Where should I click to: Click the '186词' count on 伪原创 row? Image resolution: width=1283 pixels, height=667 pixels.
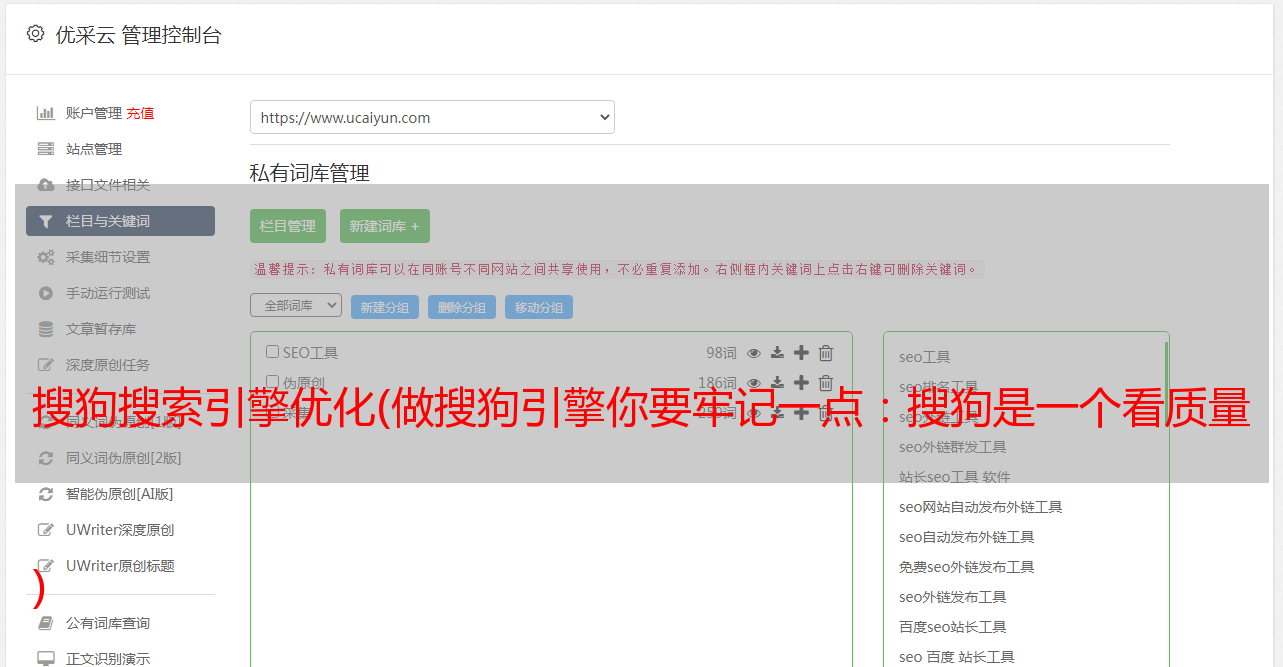click(717, 383)
